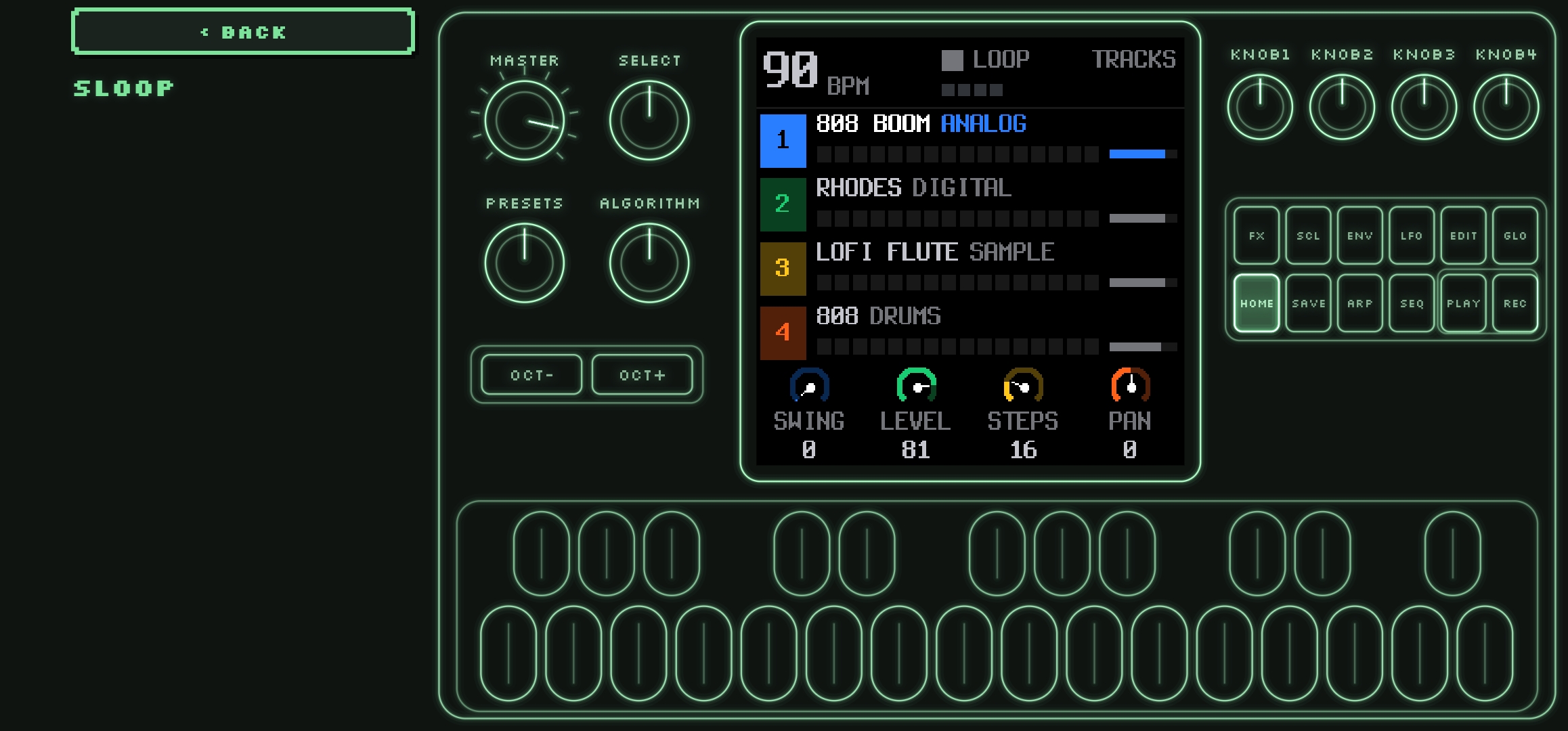This screenshot has height=731, width=1568.
Task: Click the LEVEL value 81
Action: tap(915, 450)
